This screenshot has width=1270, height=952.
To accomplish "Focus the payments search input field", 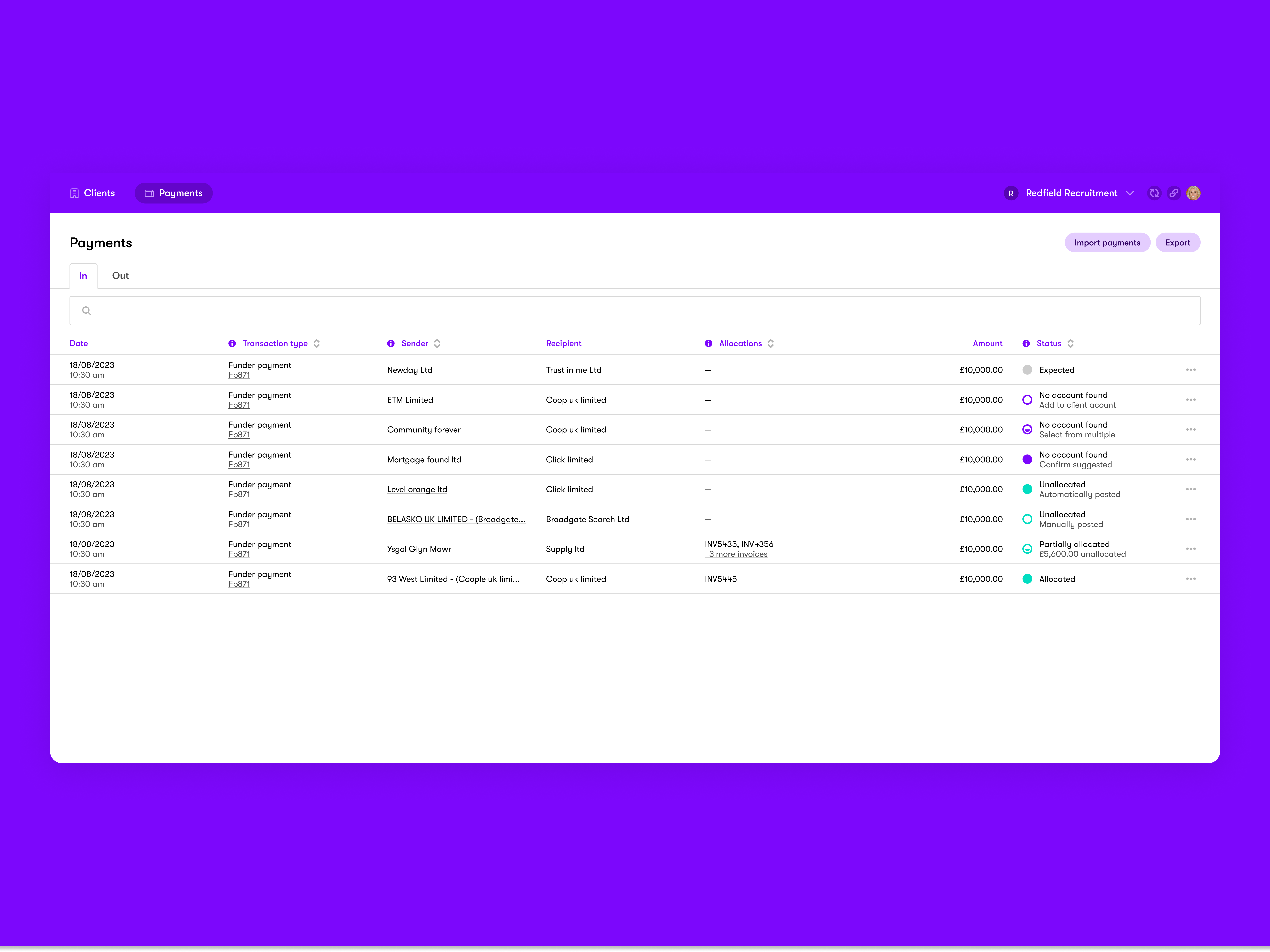I will point(635,310).
